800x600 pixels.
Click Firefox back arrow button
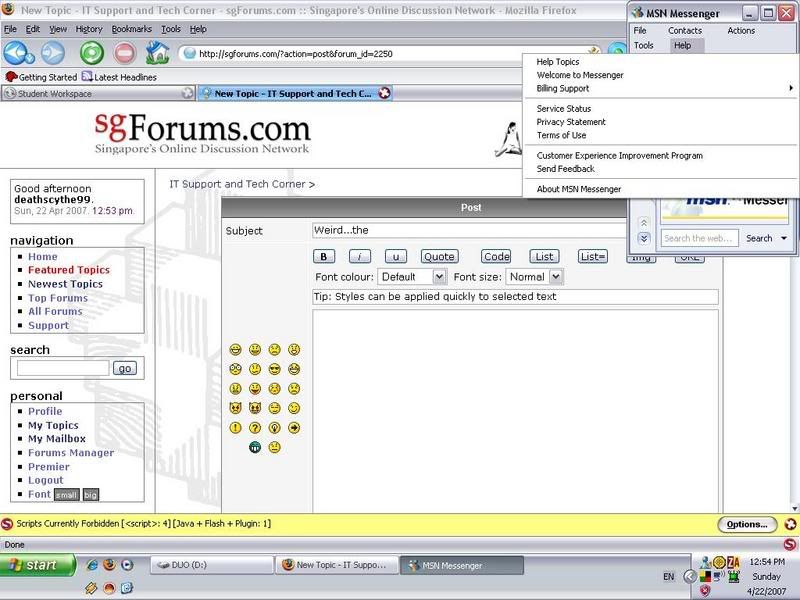point(17,53)
